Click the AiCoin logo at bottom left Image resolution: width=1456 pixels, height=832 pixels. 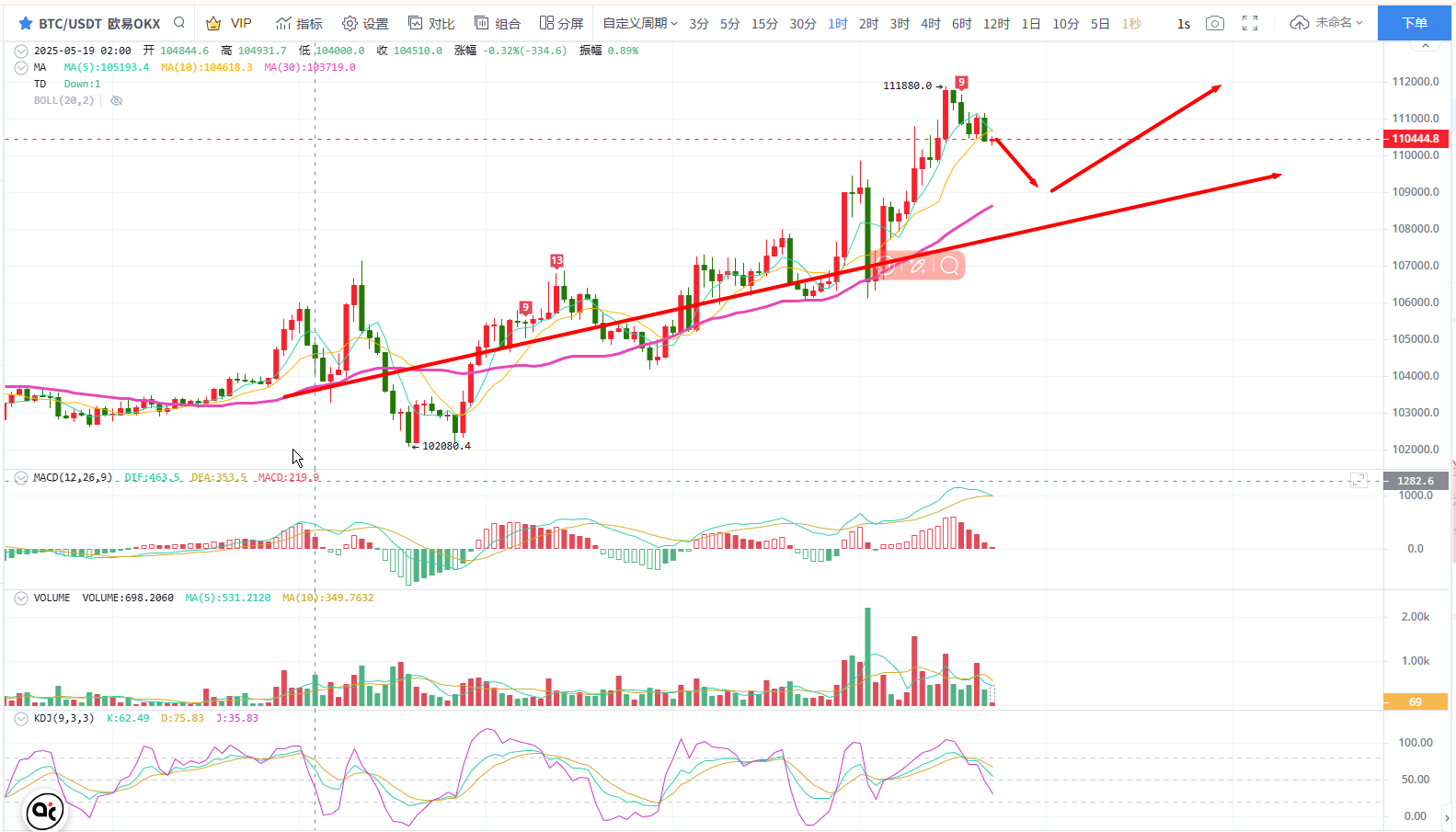click(44, 811)
